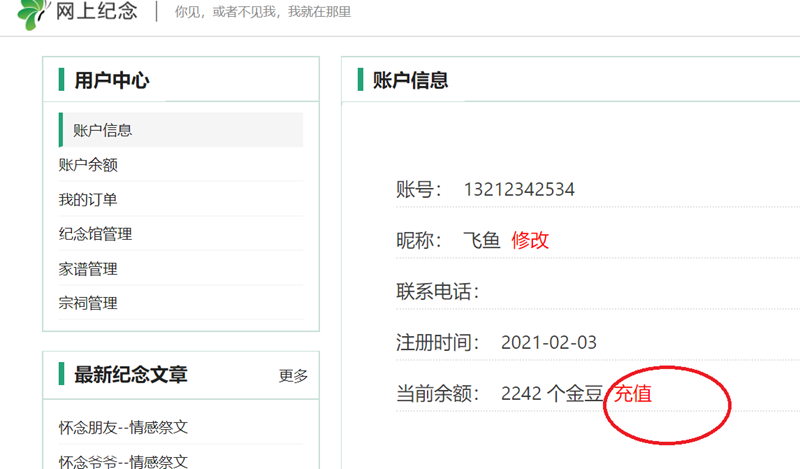Open the article 怀念爷爷--情感祭文
The height and width of the screenshot is (469, 800).
coord(123,461)
